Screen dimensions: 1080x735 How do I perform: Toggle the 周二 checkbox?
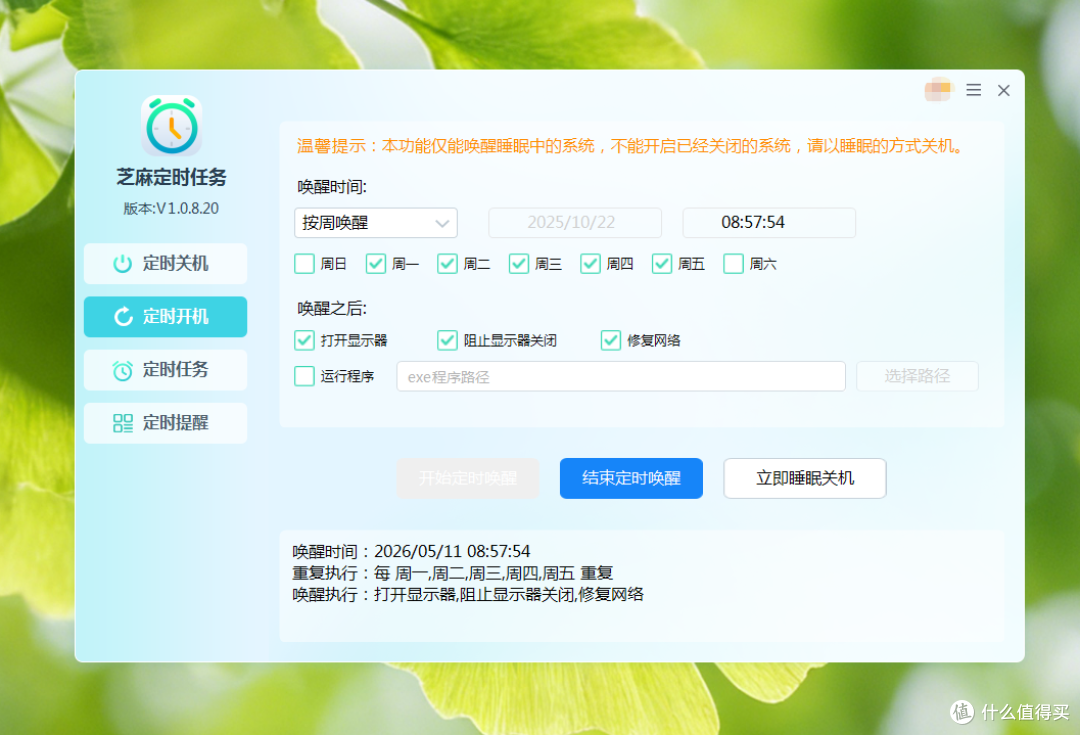tap(447, 264)
